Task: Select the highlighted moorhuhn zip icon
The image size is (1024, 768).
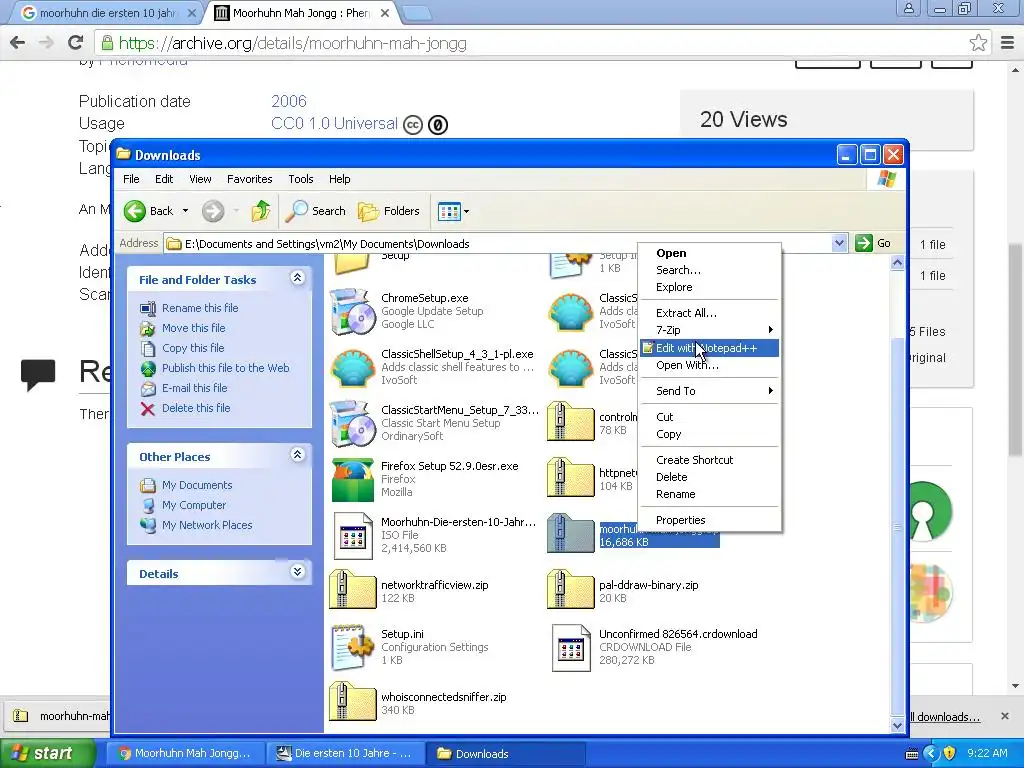Action: coord(570,533)
